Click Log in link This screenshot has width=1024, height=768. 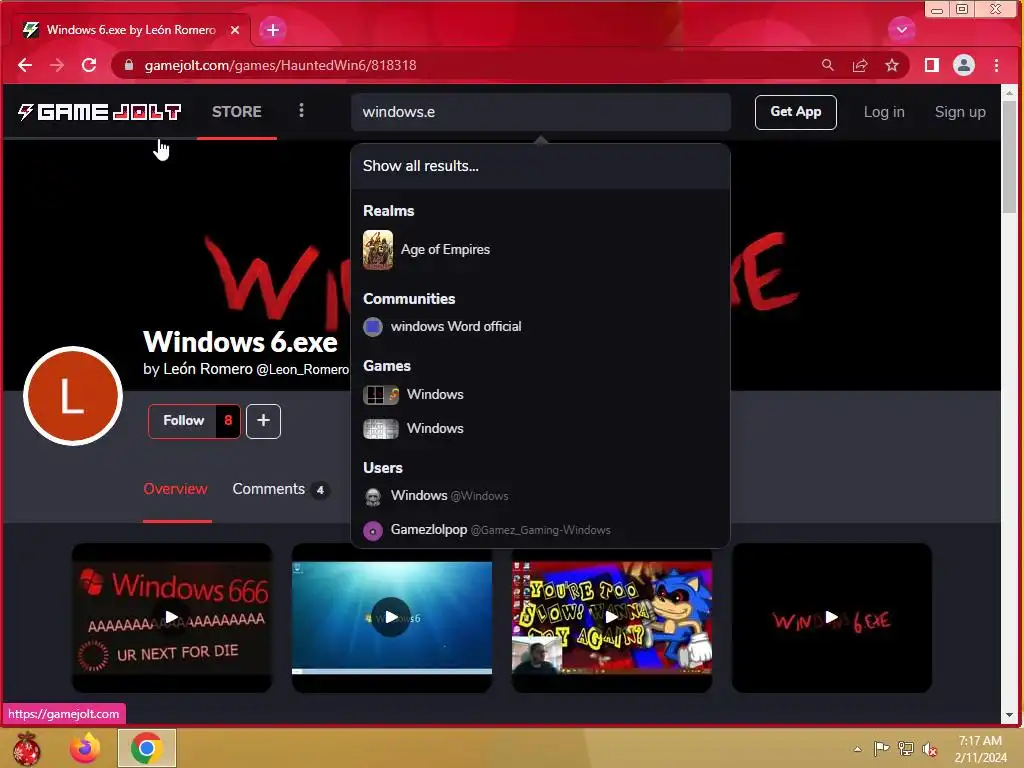pos(884,112)
